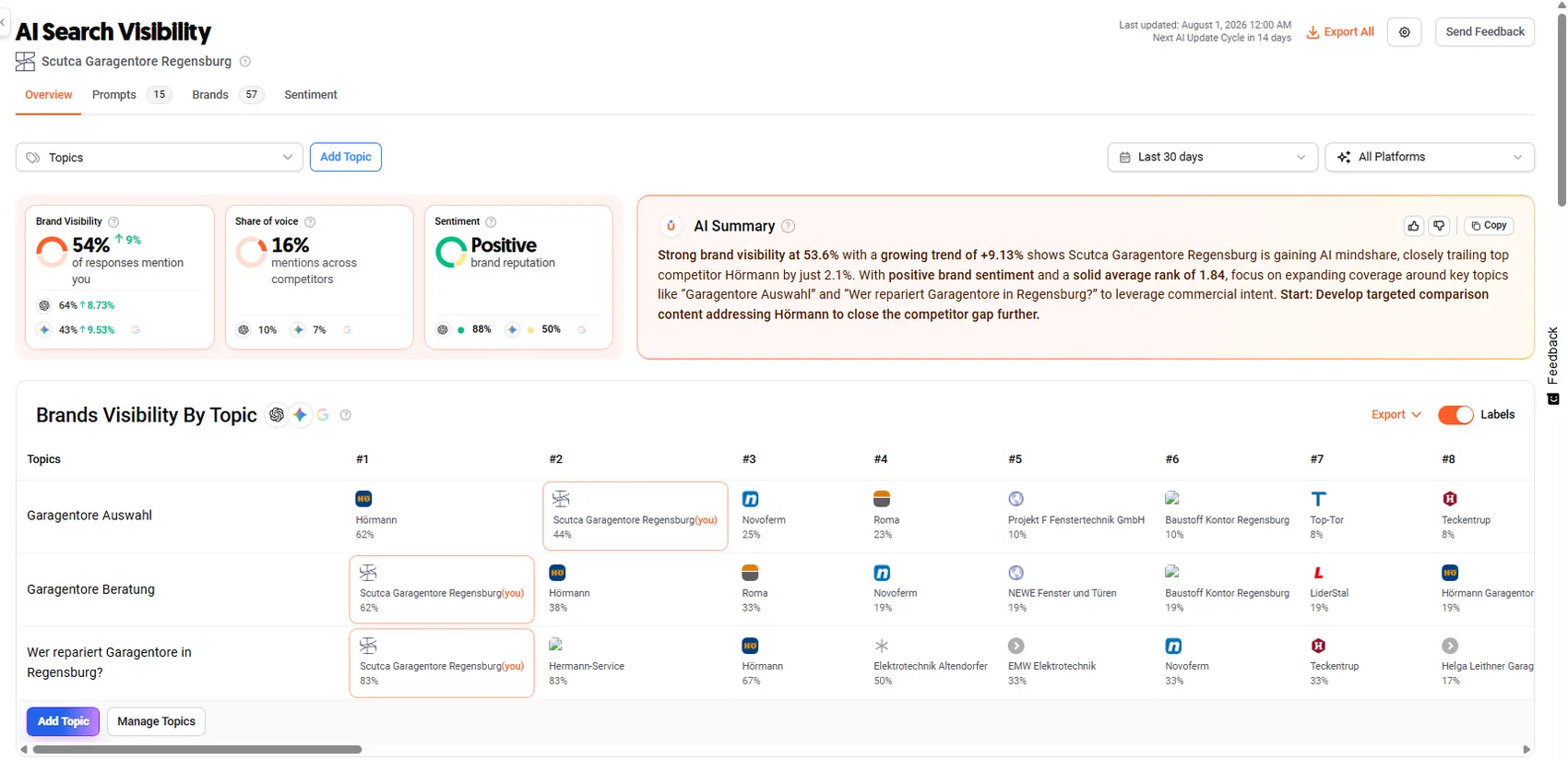Toggle the Labels switch off
Viewport: 1568px width, 760px height.
click(x=1455, y=415)
